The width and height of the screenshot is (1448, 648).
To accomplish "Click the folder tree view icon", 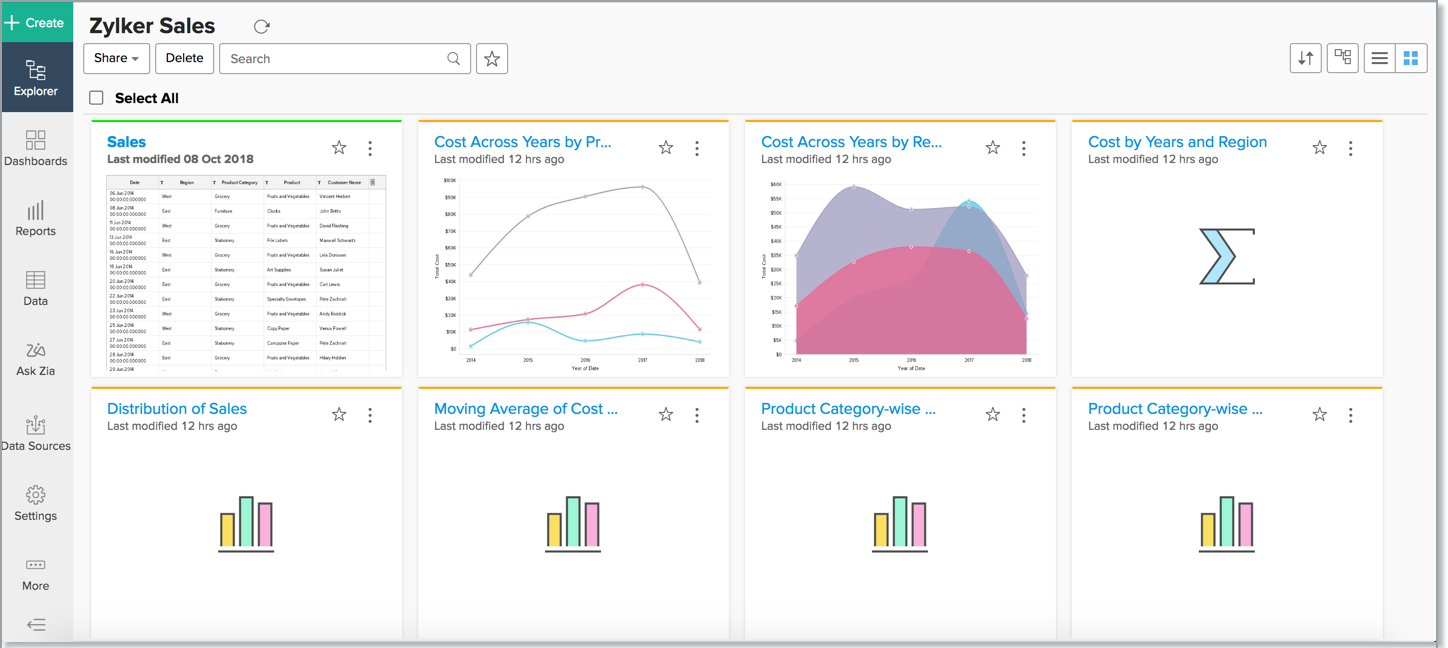I will click(x=1342, y=59).
